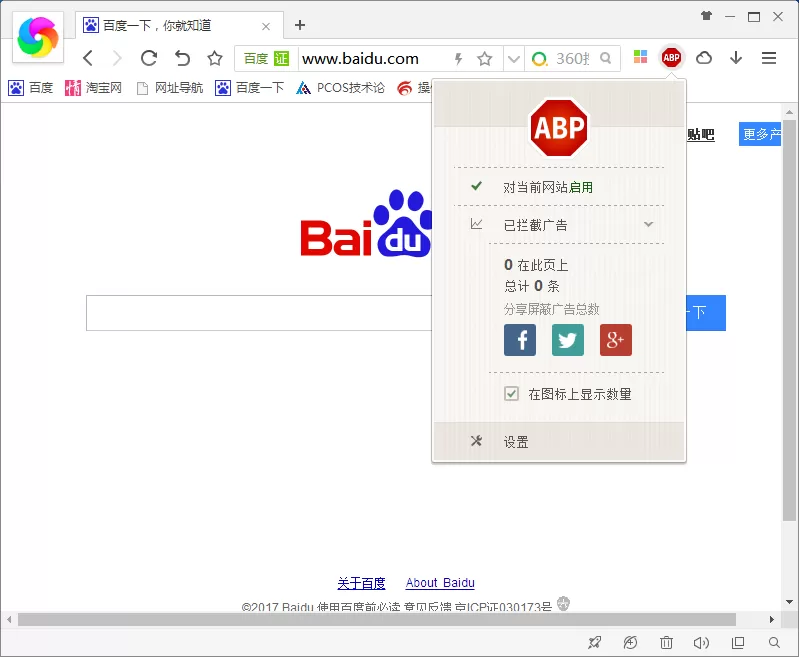
Task: Toggle the speaker sound icon in status bar
Action: pyautogui.click(x=701, y=643)
